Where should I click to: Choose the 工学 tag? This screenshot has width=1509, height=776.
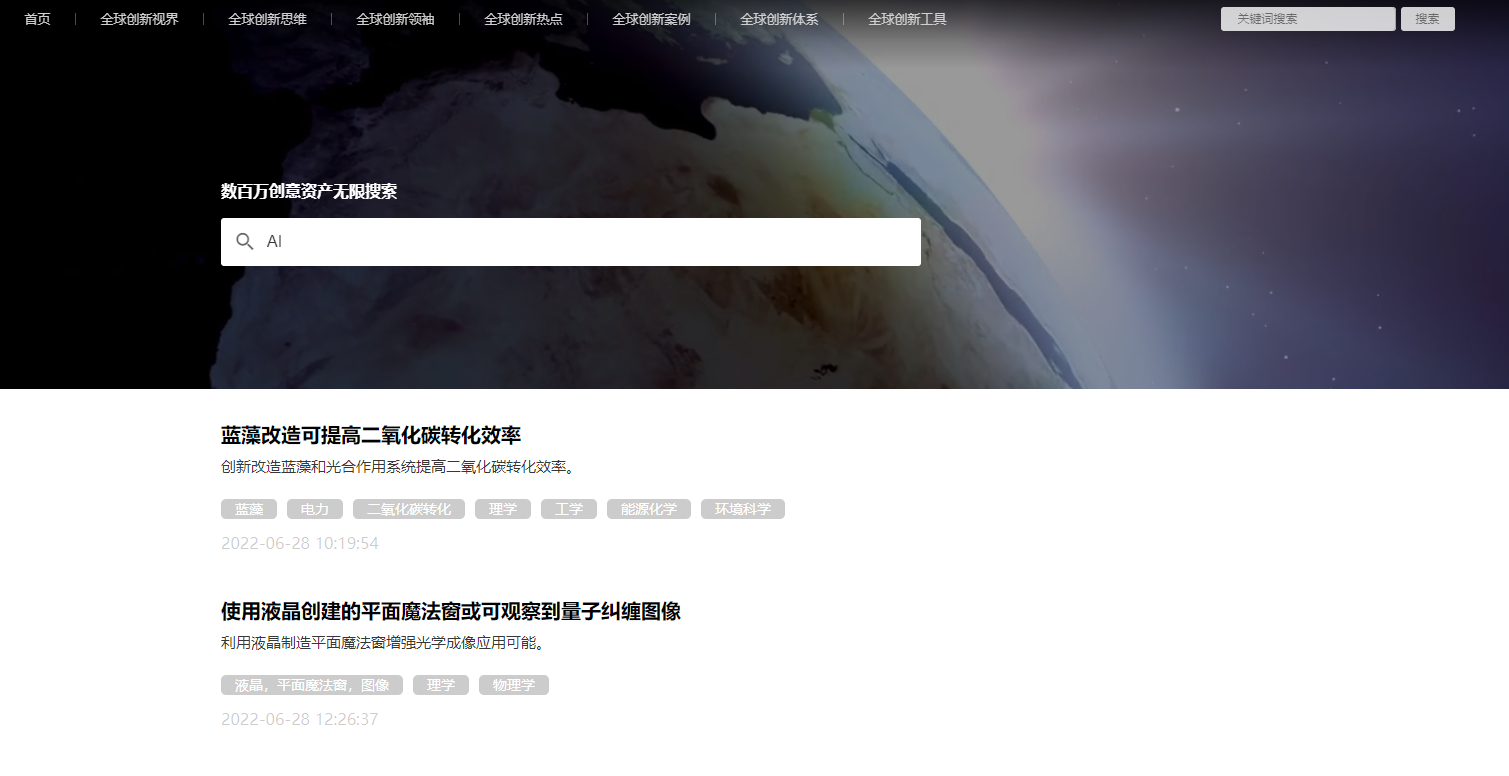coord(569,509)
